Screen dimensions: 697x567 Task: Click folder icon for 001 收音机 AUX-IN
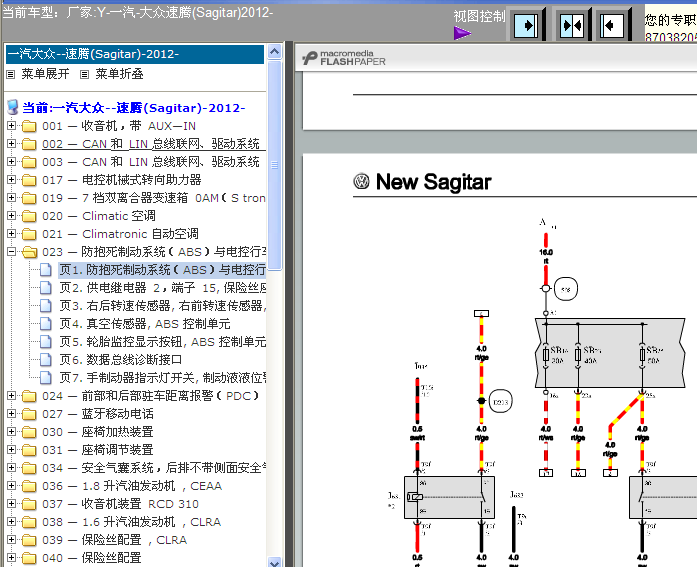click(x=29, y=126)
